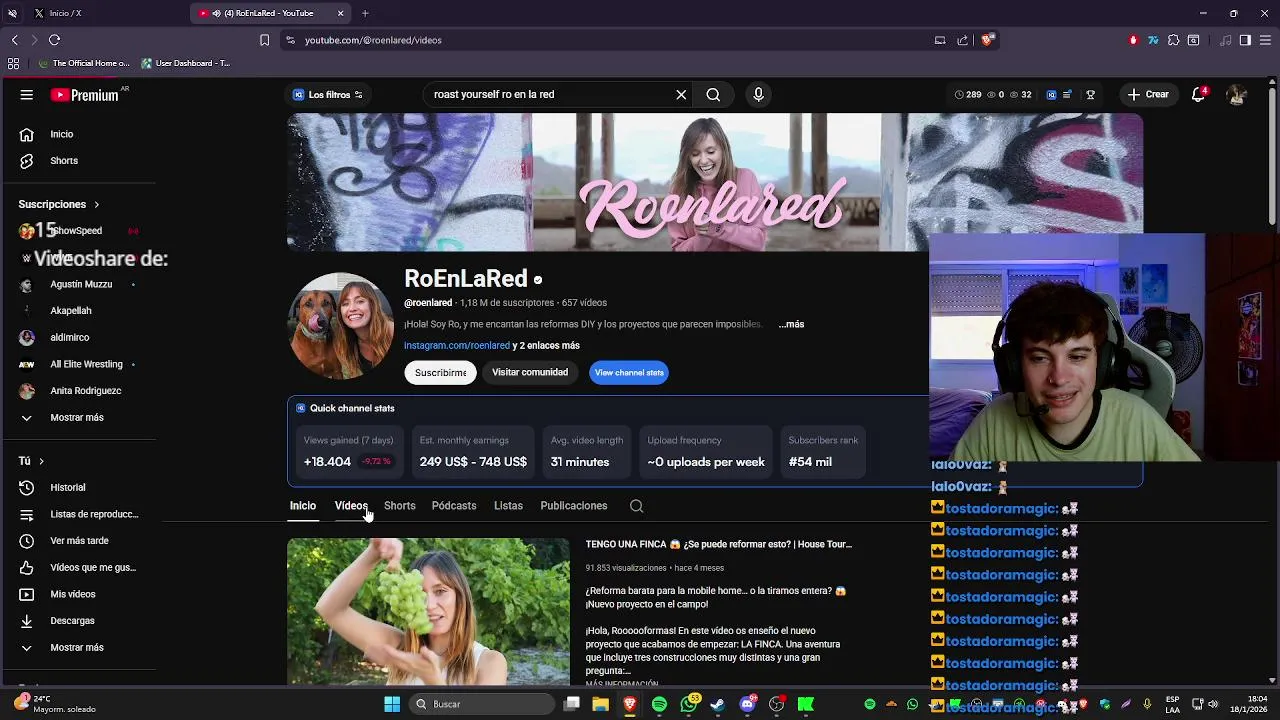Select the Pódcasts channel tab
The image size is (1280, 720).
pos(454,506)
